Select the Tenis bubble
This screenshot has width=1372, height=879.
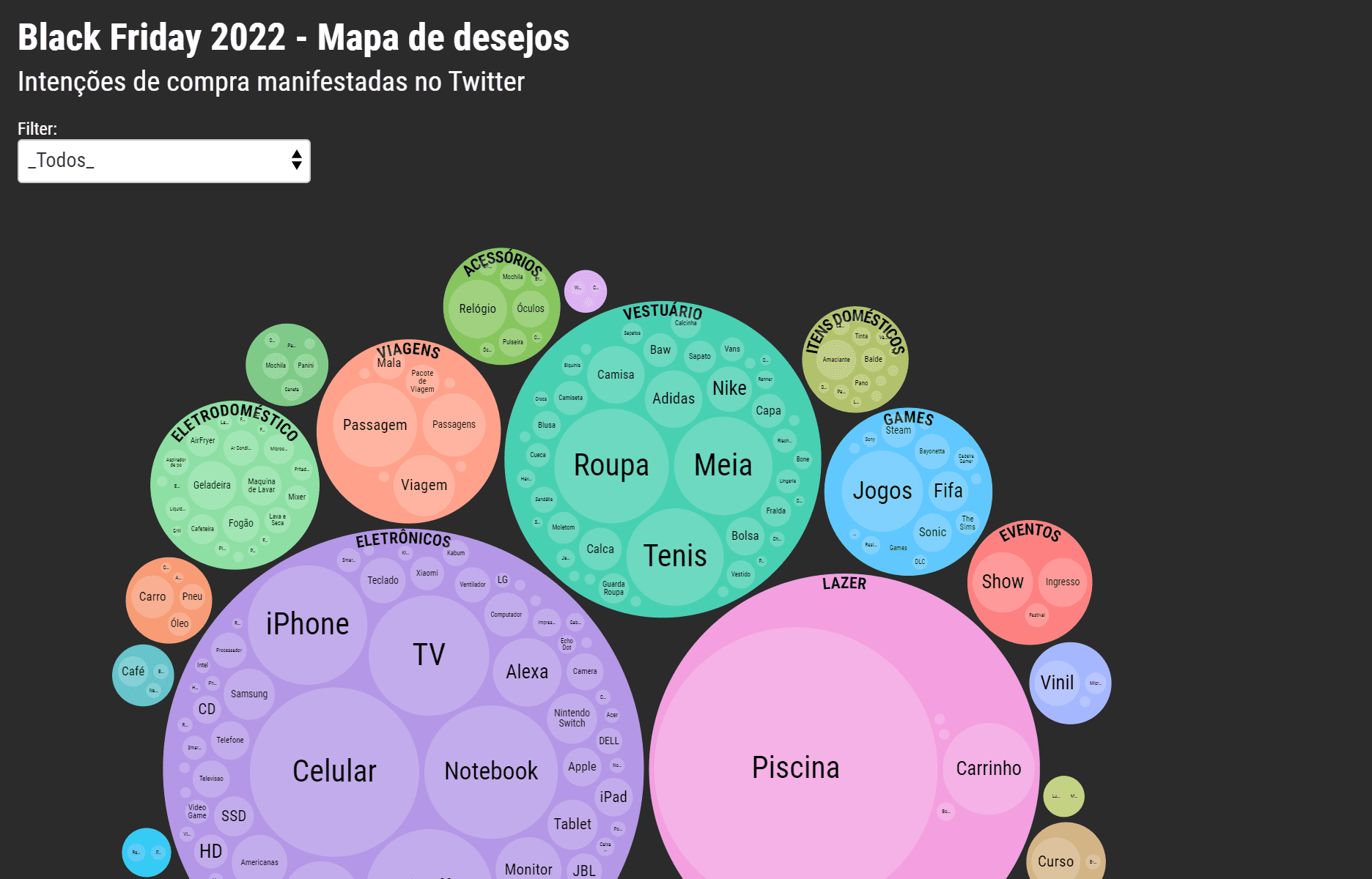pyautogui.click(x=675, y=556)
